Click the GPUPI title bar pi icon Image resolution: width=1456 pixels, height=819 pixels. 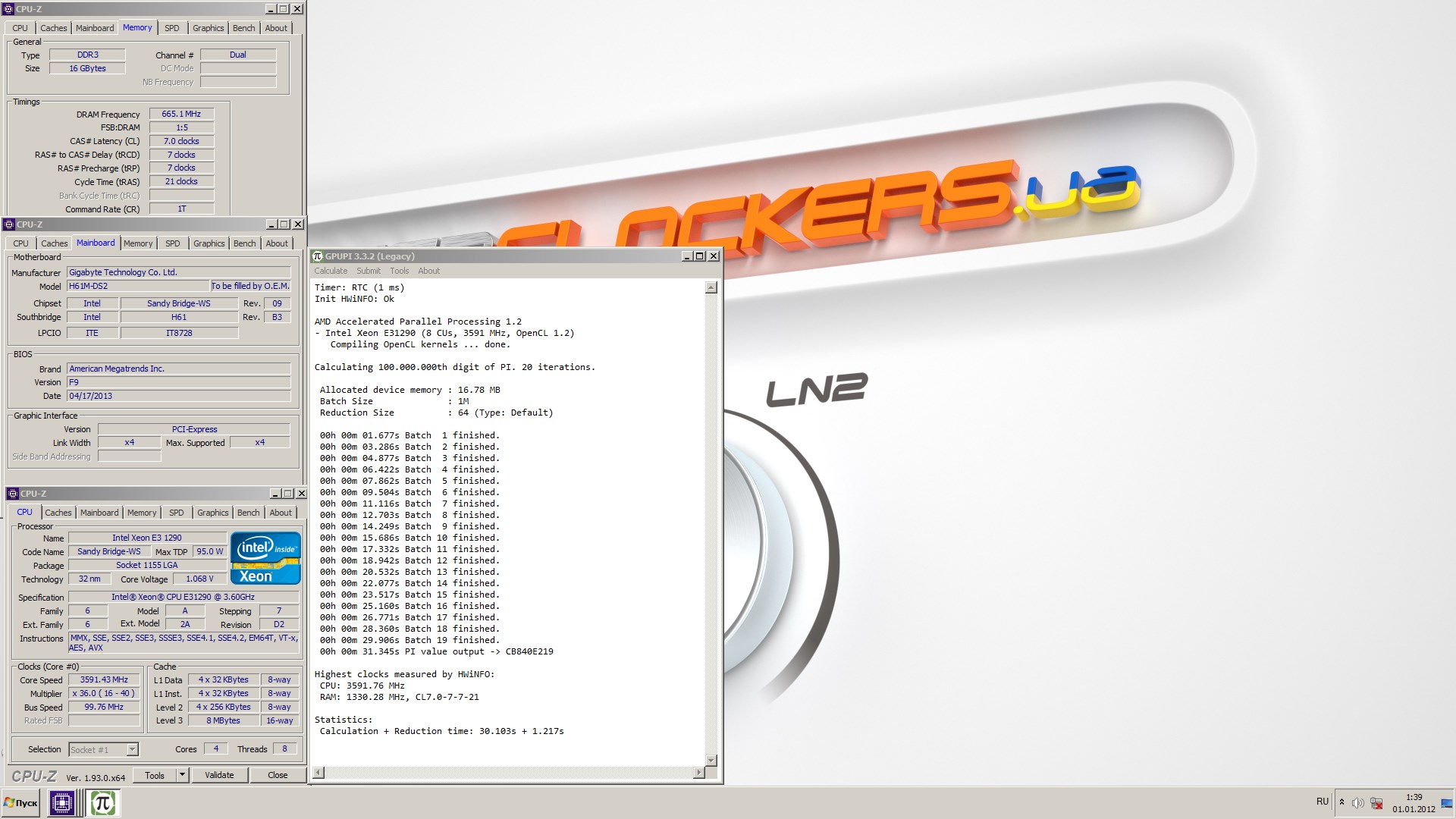click(x=318, y=256)
